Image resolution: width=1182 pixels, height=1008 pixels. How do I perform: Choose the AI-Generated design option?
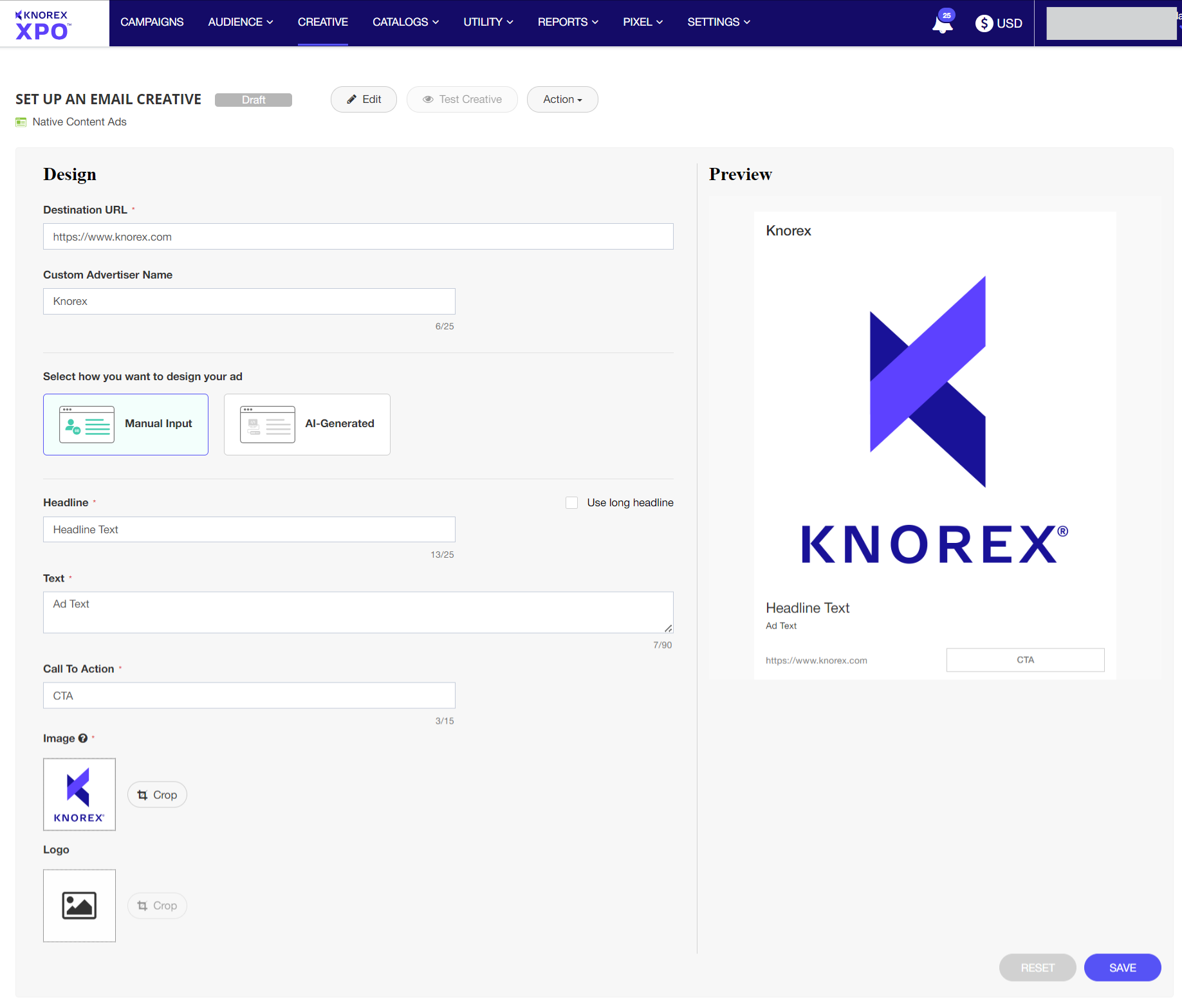(x=307, y=425)
